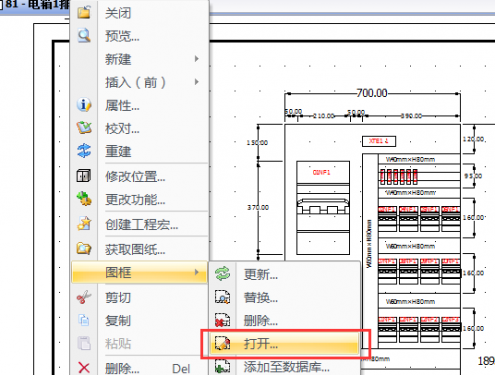This screenshot has width=495, height=375.
Task: Choose 添加至数据库... entry
Action: coord(285,366)
